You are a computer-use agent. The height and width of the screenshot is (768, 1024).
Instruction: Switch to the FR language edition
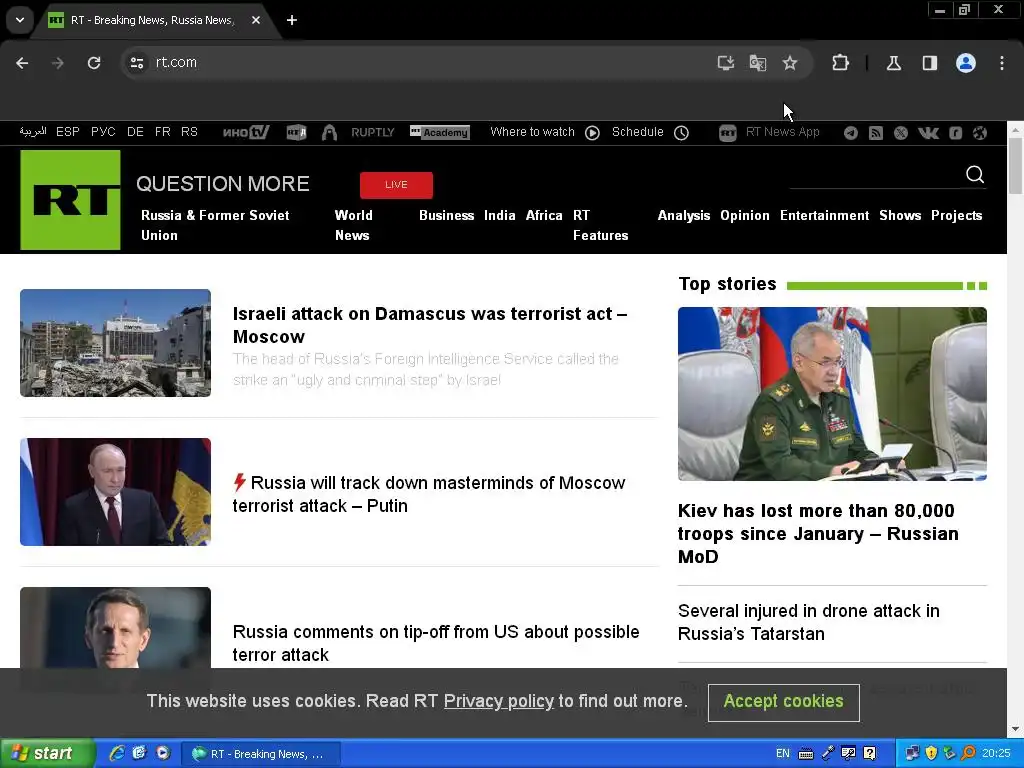point(163,132)
